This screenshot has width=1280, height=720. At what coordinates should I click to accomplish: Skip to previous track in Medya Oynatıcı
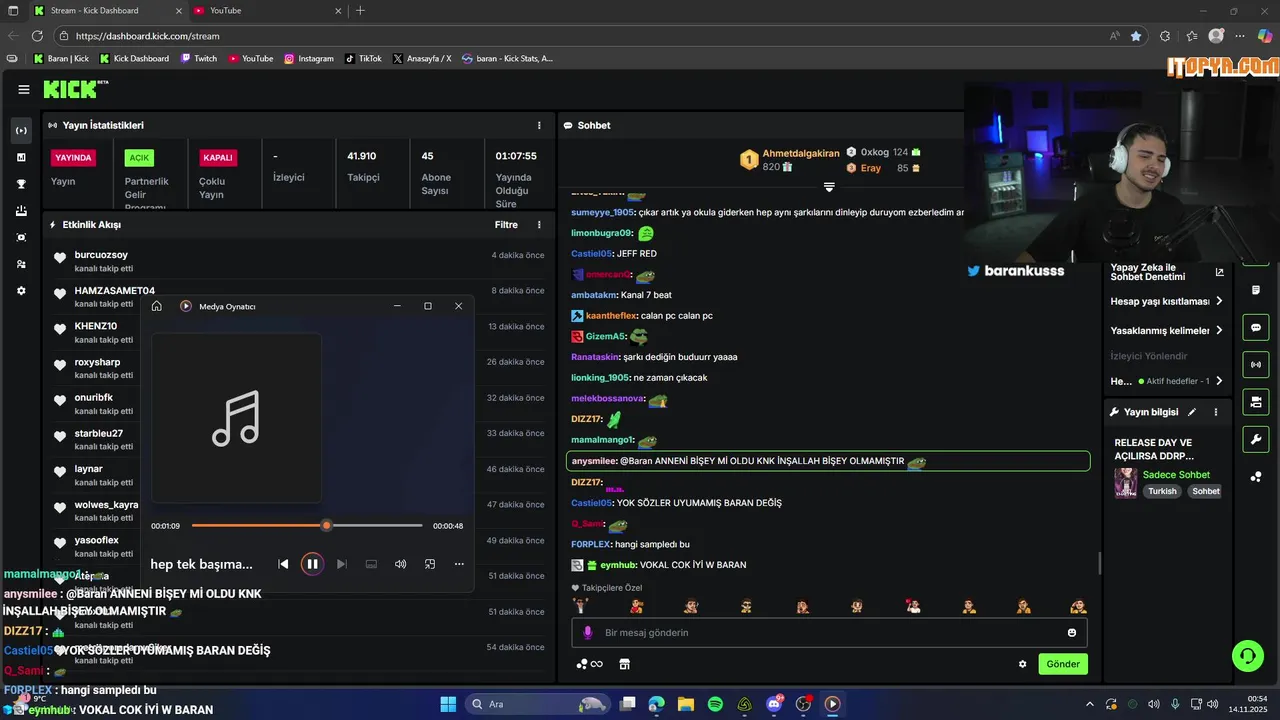(x=283, y=564)
